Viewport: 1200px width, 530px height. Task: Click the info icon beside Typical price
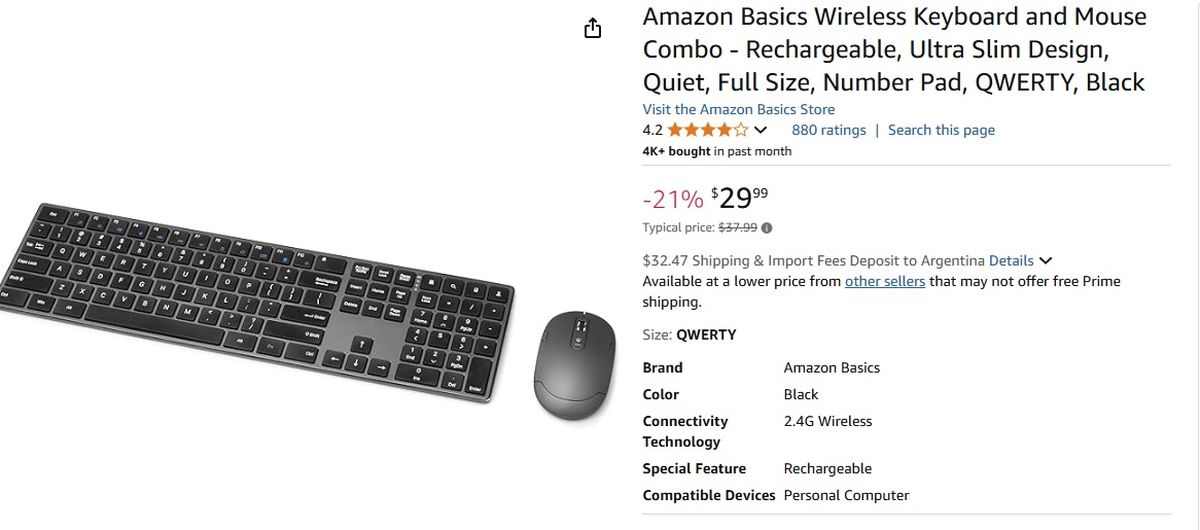[x=767, y=227]
